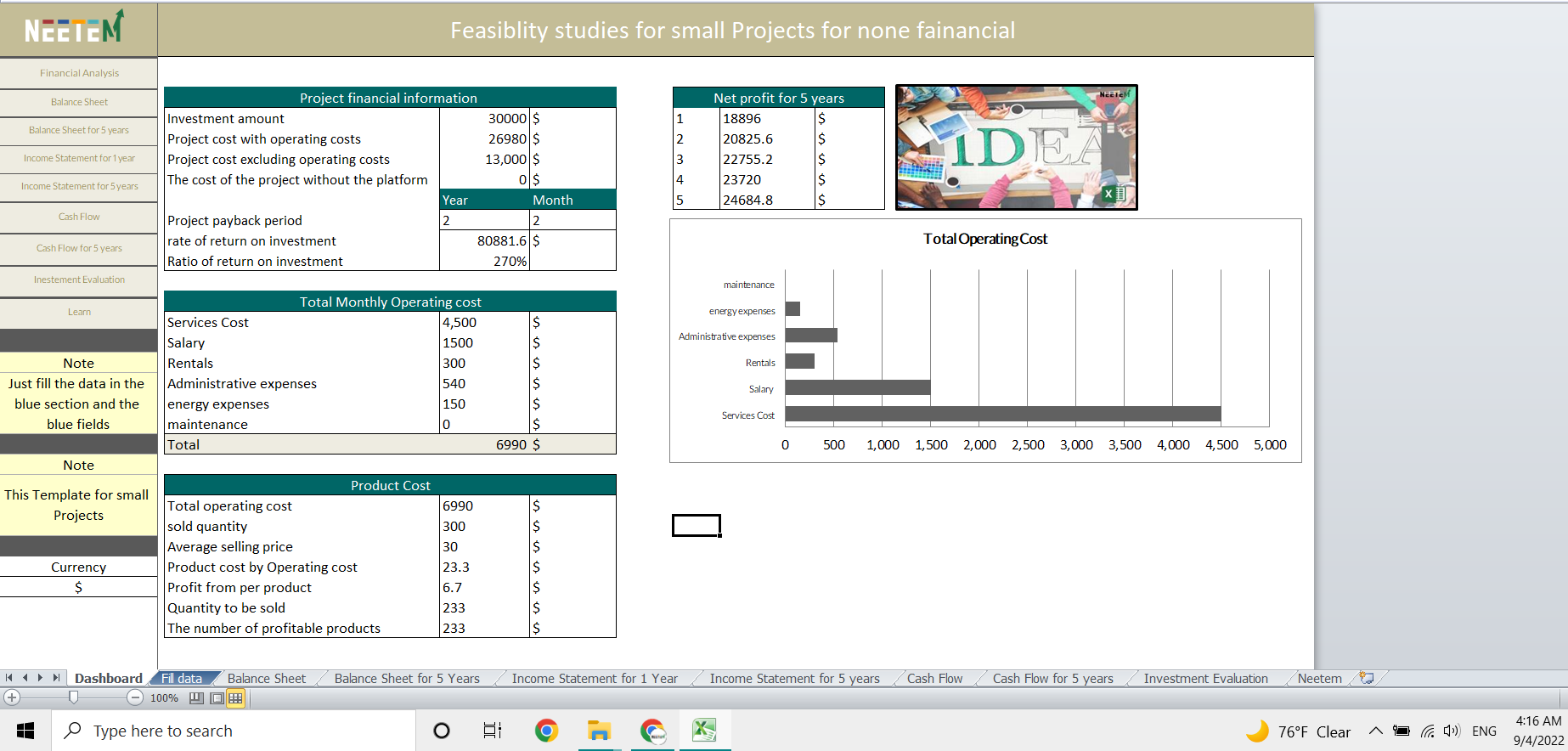Switch to the Dashboard sheet tab
Image resolution: width=1568 pixels, height=751 pixels.
coord(109,678)
